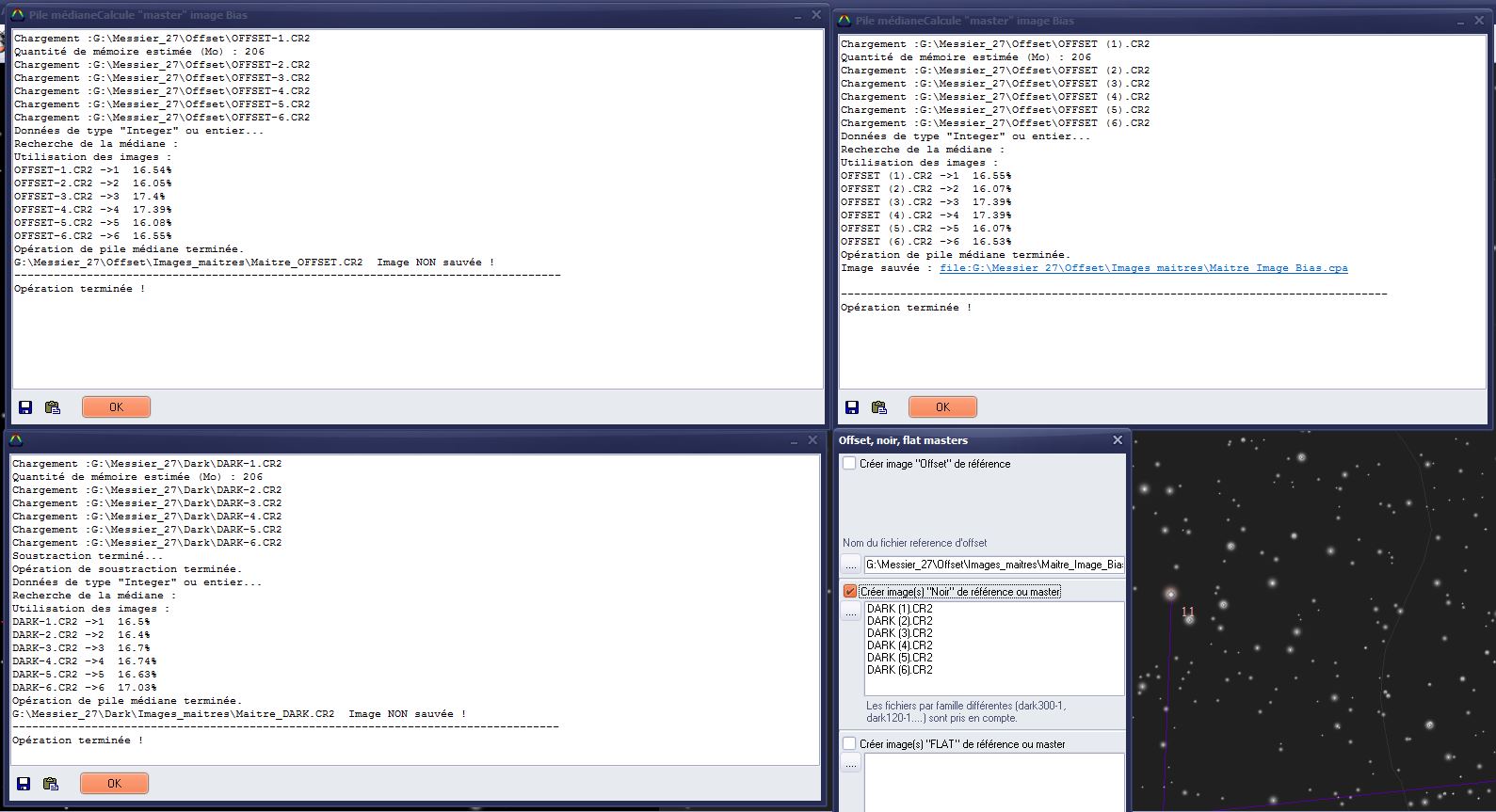Image resolution: width=1496 pixels, height=812 pixels.
Task: Click clipboard icon in top-right Bias log window
Action: 879,407
